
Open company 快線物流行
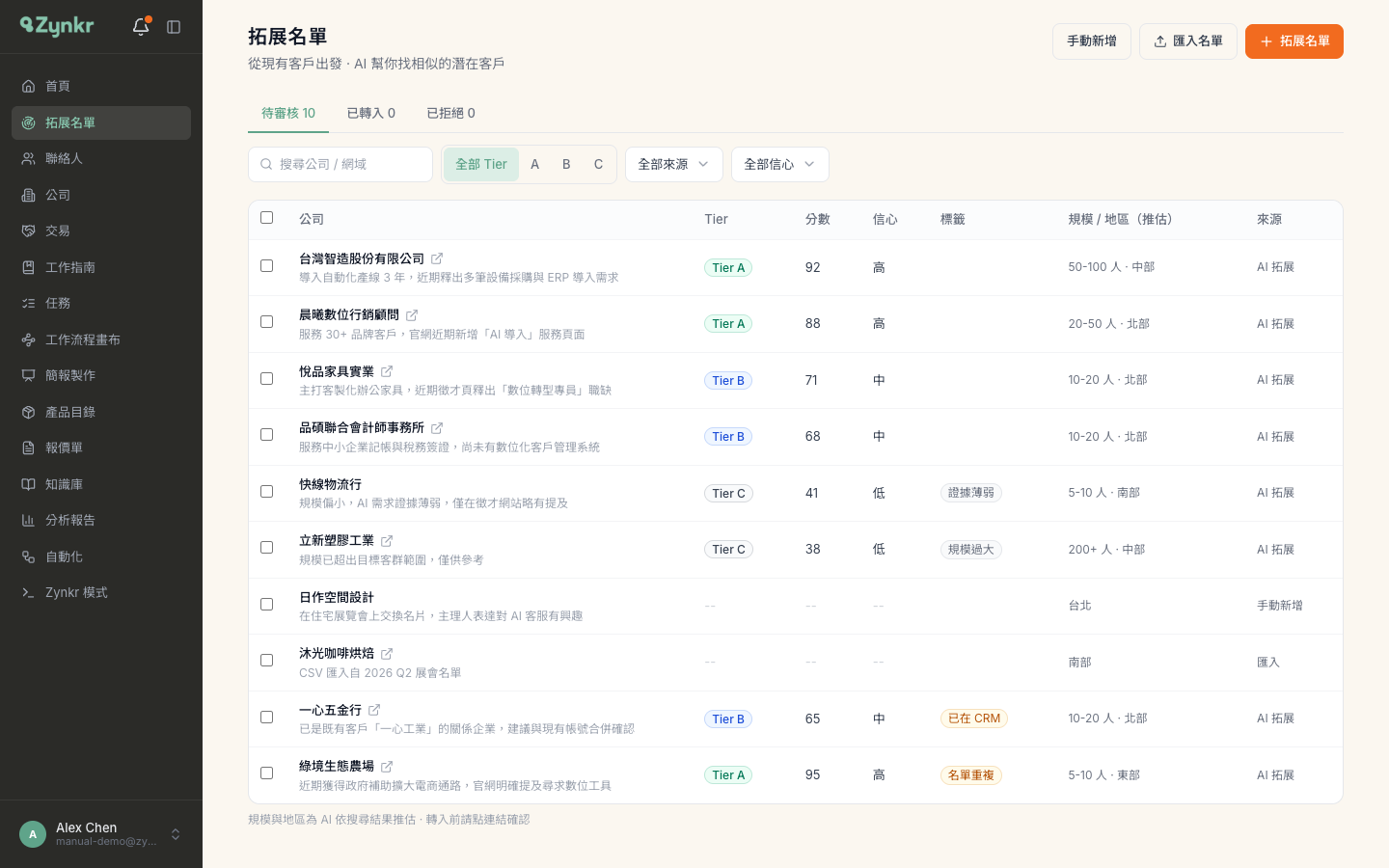click(x=331, y=484)
